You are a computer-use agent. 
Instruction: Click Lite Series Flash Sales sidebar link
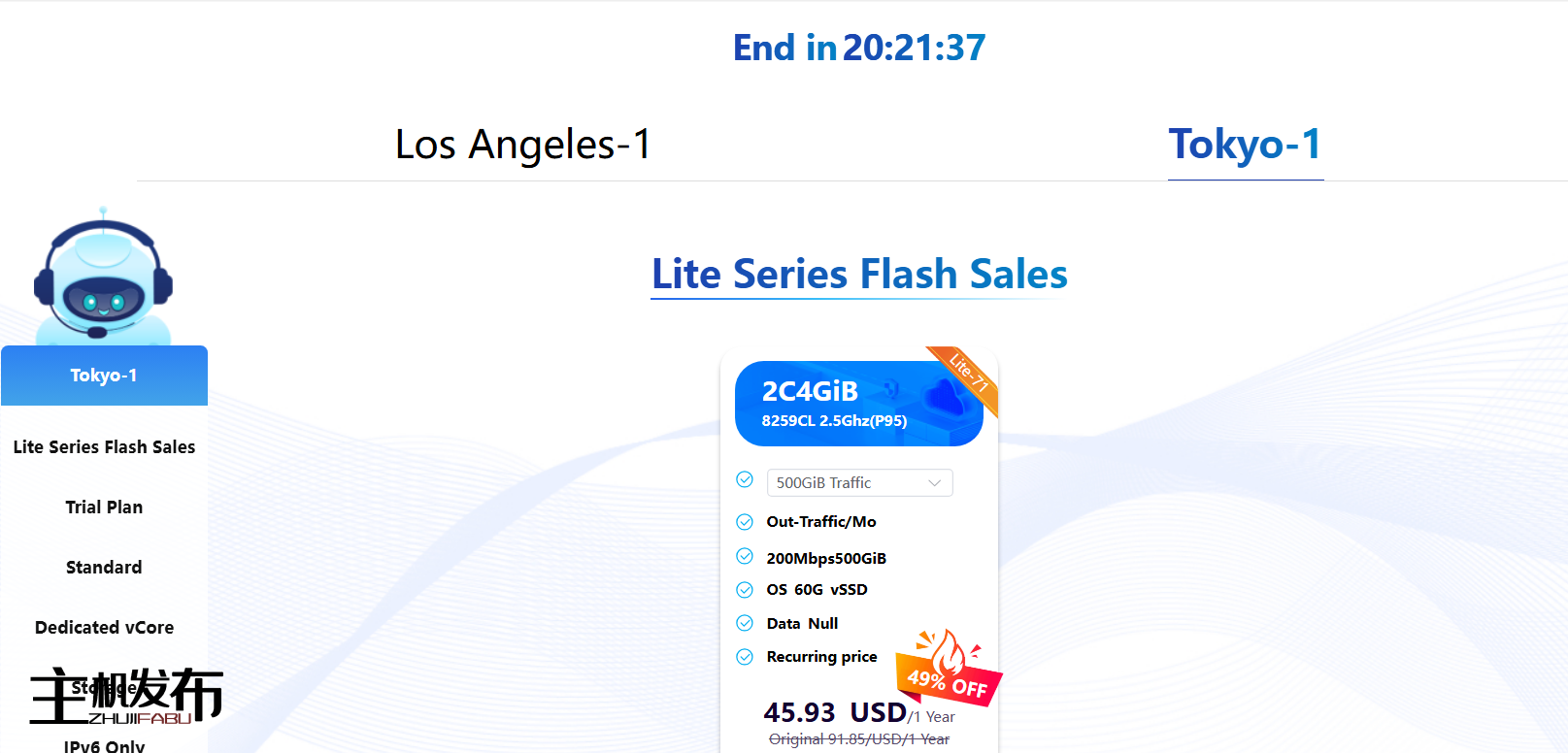point(104,447)
